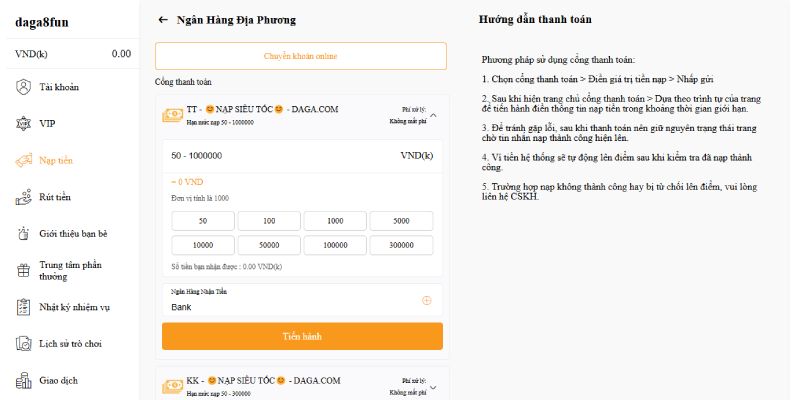Image resolution: width=800 pixels, height=400 pixels.
Task: Open the Tài khoản account icon
Action: (23, 87)
